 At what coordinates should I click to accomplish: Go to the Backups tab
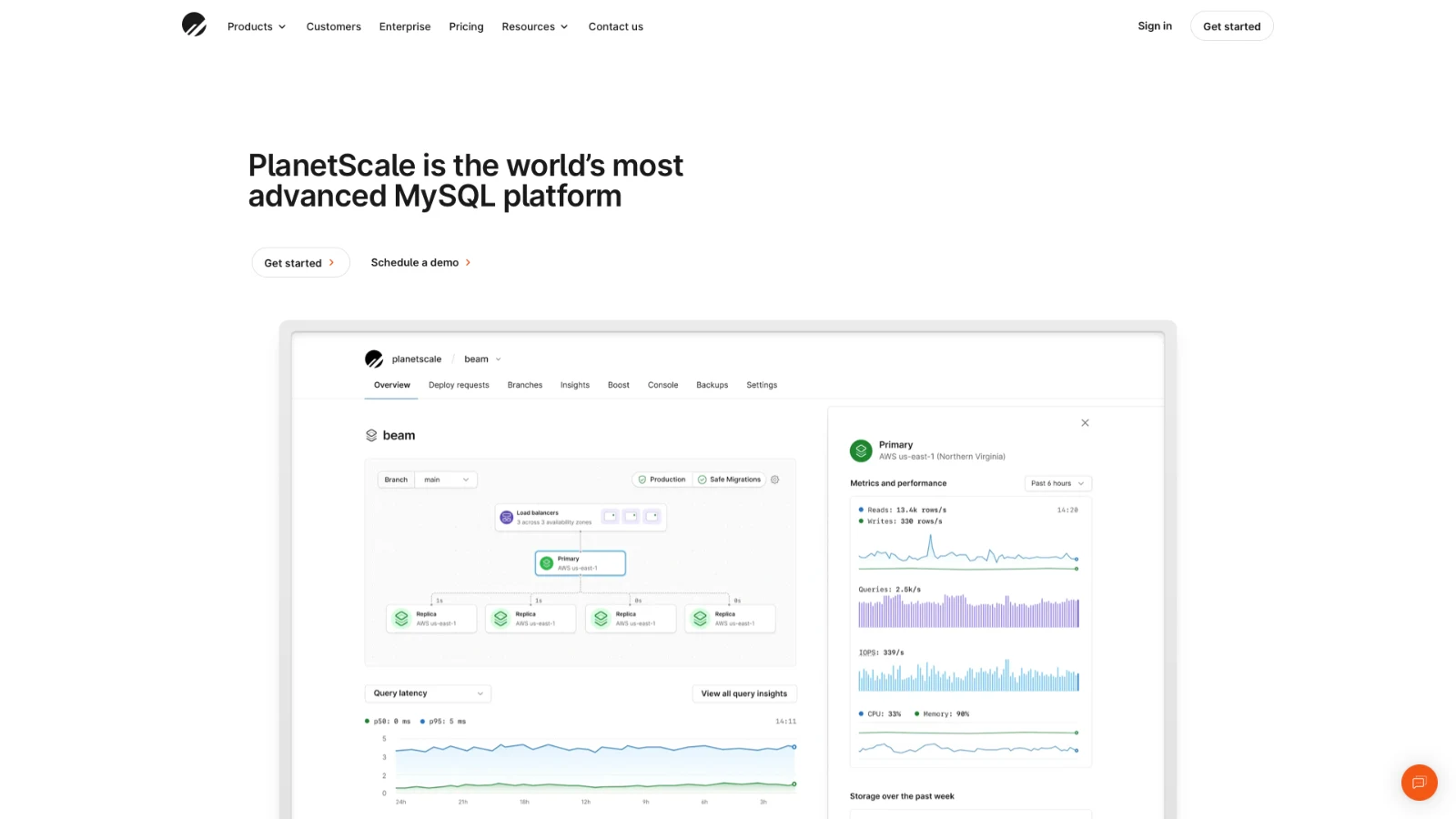[713, 385]
